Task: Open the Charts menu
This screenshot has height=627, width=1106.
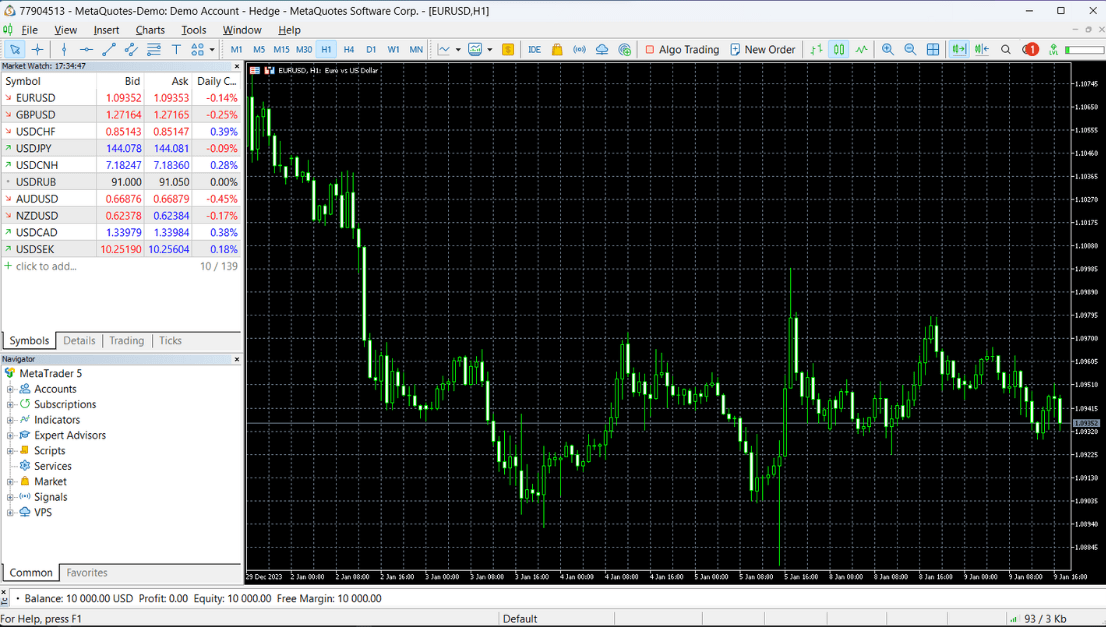Action: (x=149, y=29)
